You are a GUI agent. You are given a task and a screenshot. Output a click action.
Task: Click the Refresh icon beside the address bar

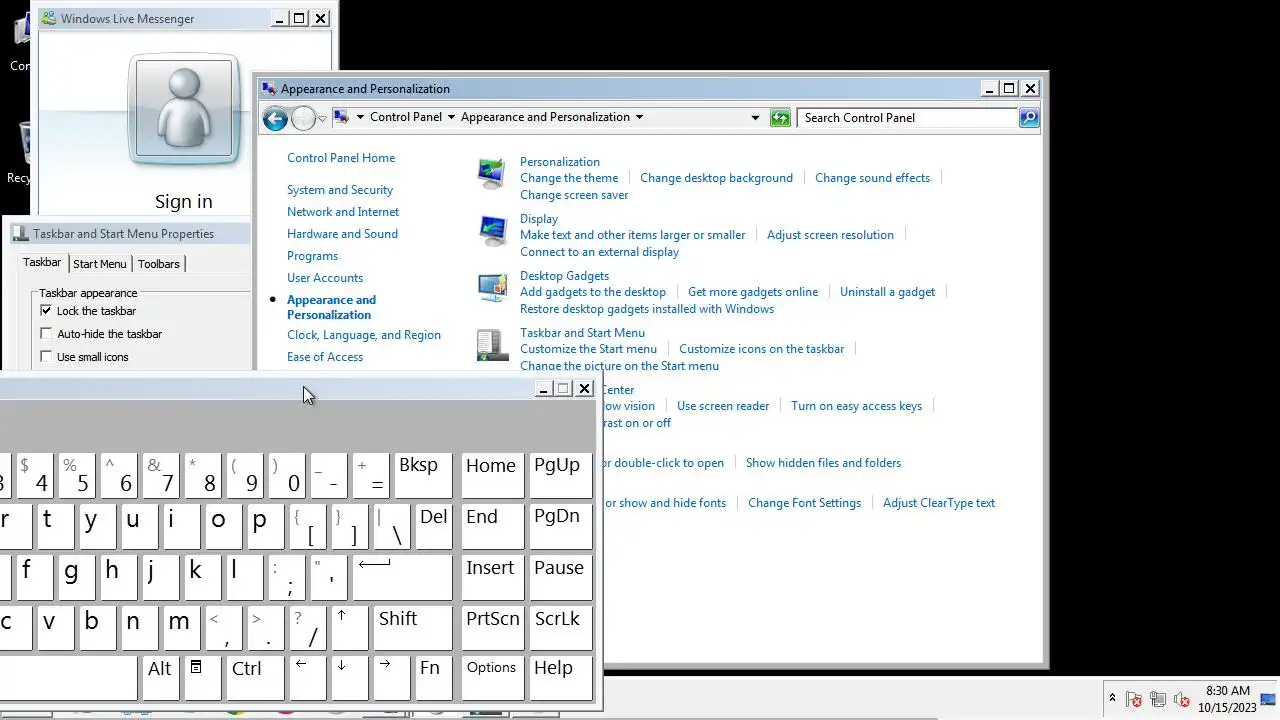coord(781,117)
